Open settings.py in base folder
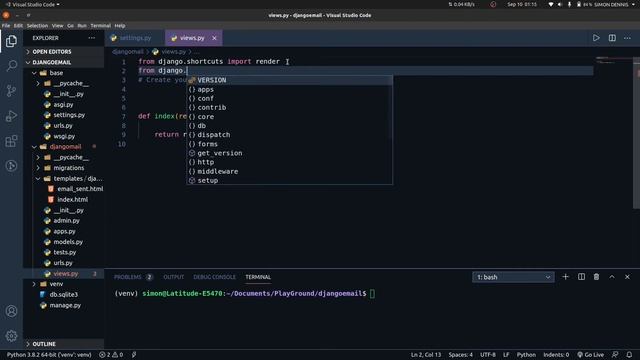This screenshot has width=640, height=360. [x=69, y=115]
